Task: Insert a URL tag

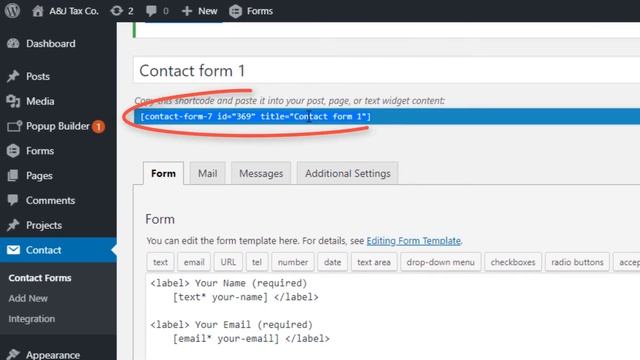Action: tap(228, 262)
